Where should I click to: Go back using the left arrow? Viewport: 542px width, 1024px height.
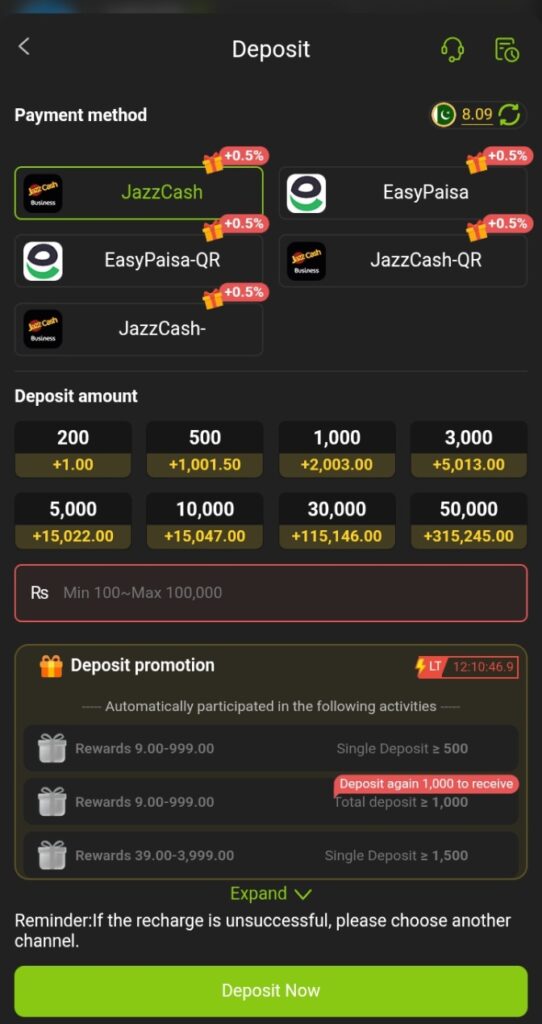24,47
